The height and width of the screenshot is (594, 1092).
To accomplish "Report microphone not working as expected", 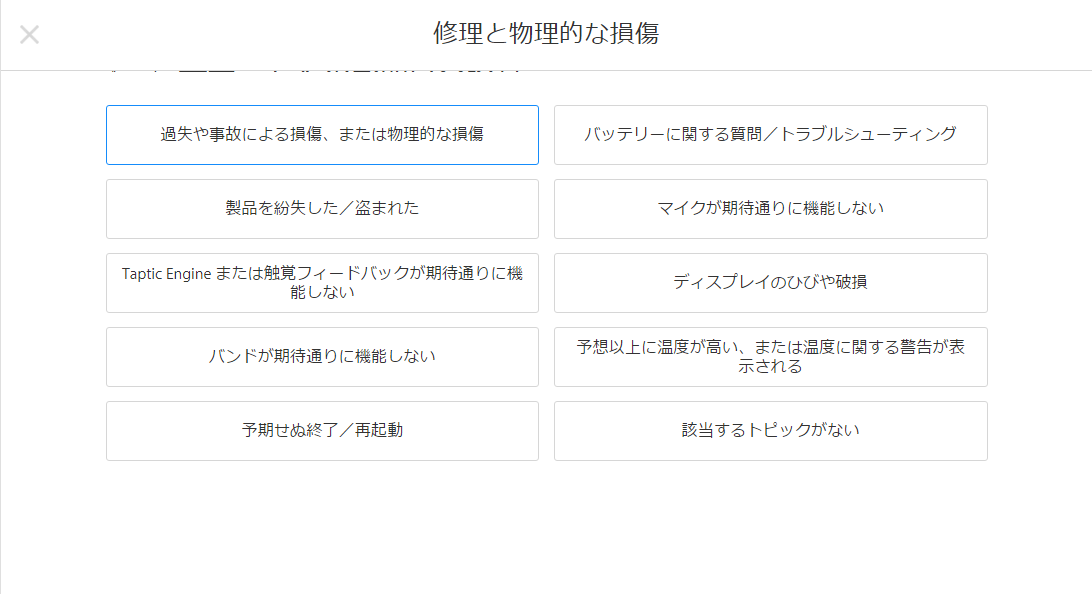I will point(770,209).
